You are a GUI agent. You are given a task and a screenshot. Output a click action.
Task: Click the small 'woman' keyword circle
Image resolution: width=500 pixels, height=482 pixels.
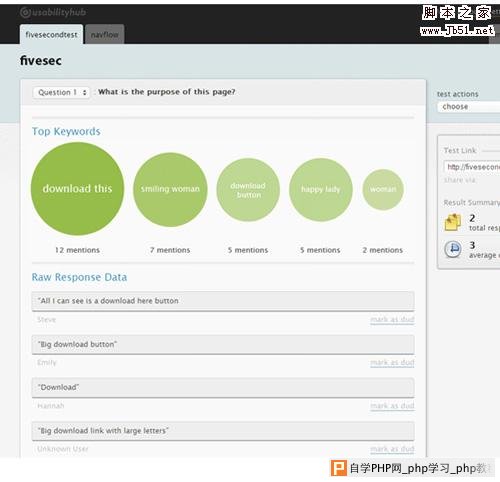tap(383, 189)
